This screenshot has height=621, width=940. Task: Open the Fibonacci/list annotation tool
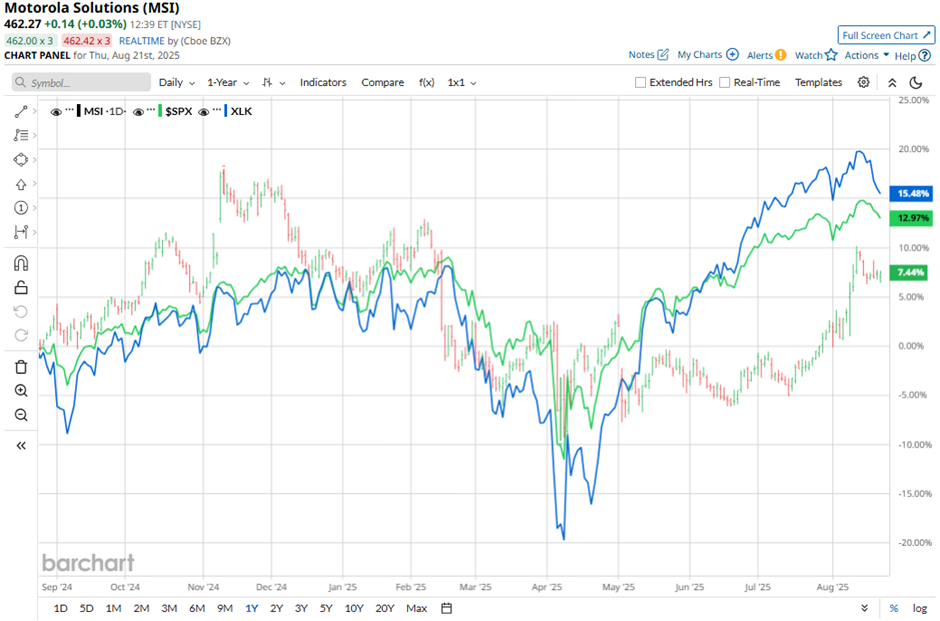click(x=20, y=135)
